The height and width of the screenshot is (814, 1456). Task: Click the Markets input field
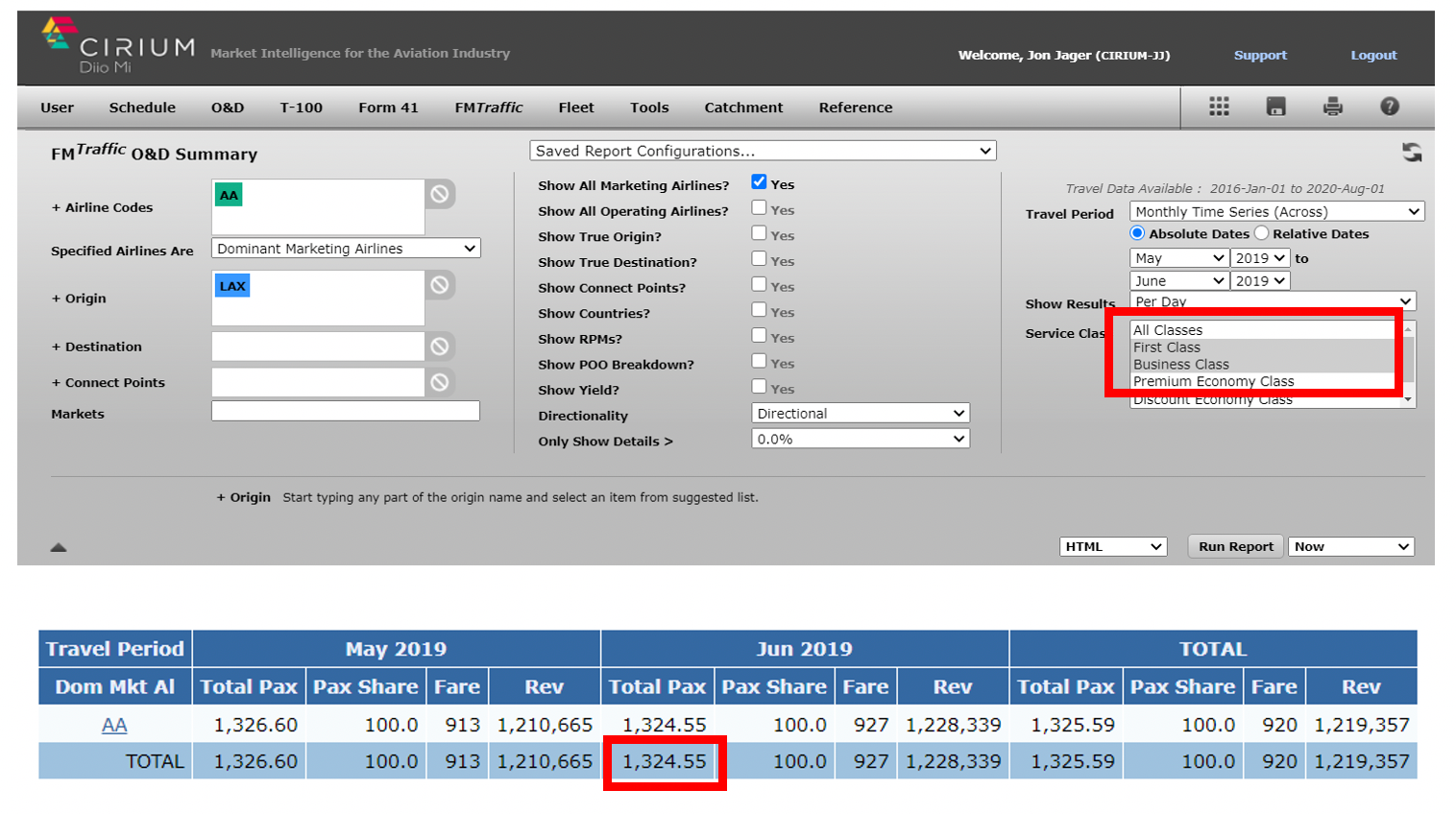346,411
